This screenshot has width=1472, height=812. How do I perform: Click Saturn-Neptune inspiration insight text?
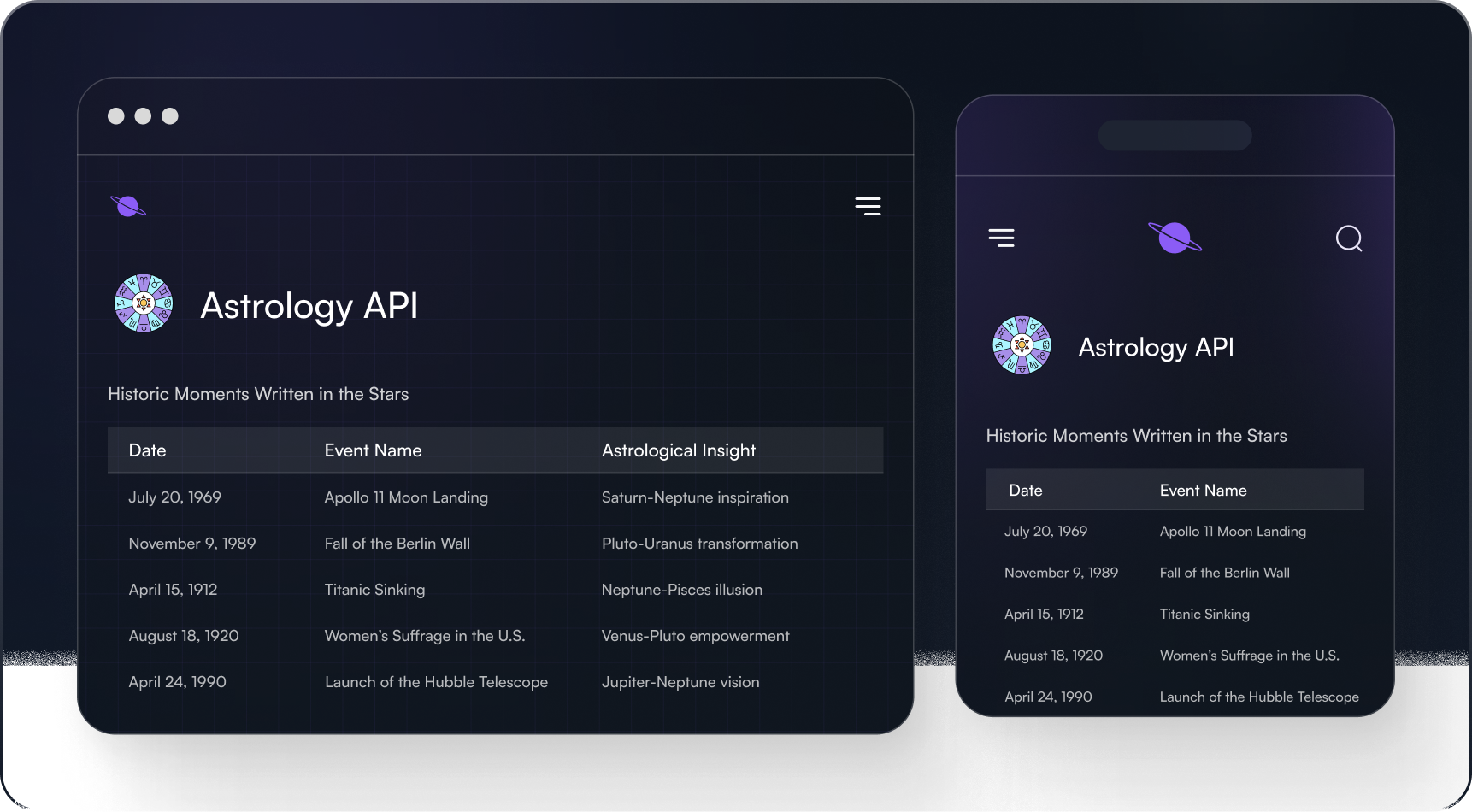tap(695, 497)
